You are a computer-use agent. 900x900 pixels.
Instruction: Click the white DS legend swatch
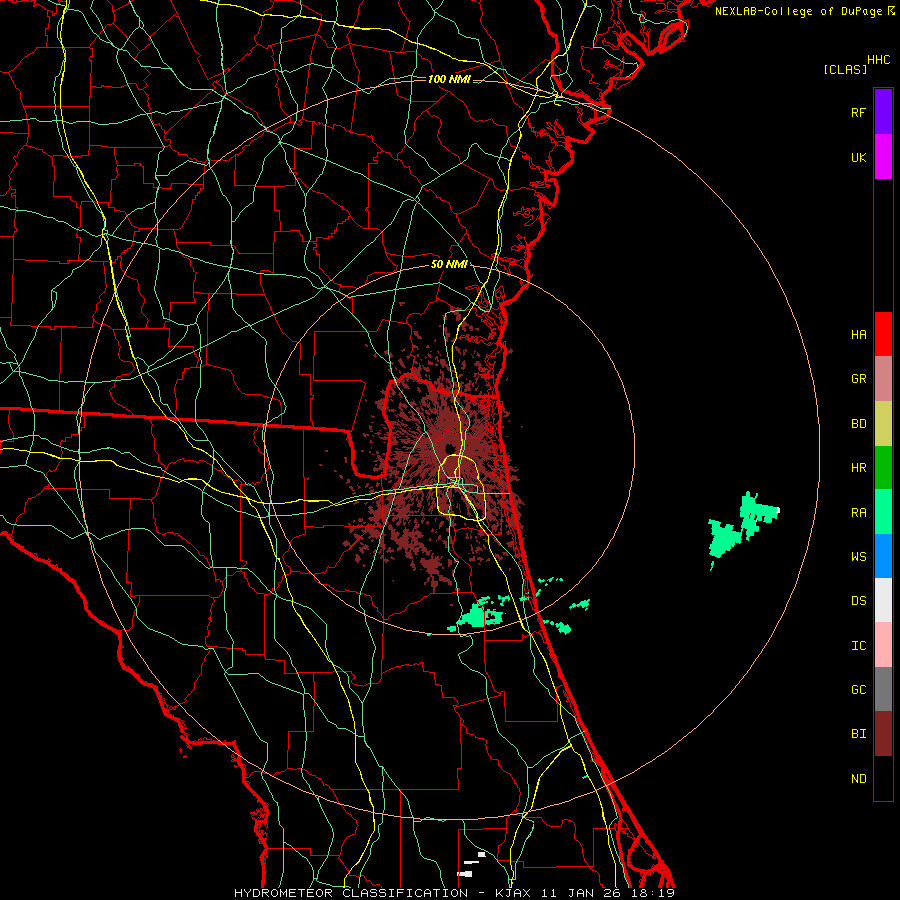point(883,600)
